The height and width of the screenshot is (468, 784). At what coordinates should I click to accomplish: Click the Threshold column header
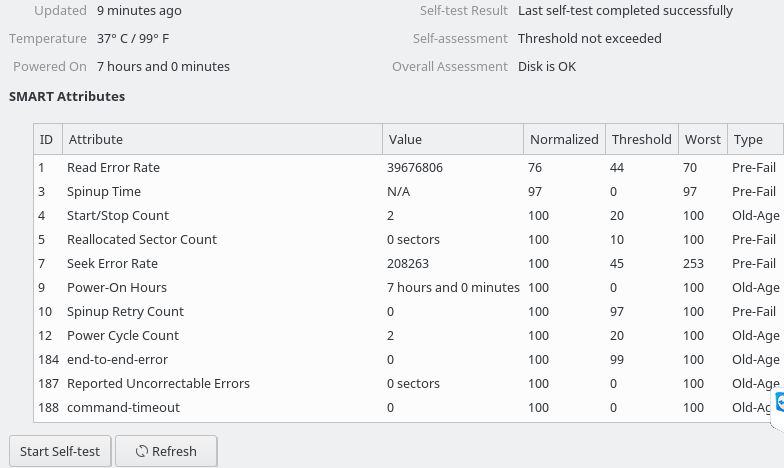click(x=641, y=140)
